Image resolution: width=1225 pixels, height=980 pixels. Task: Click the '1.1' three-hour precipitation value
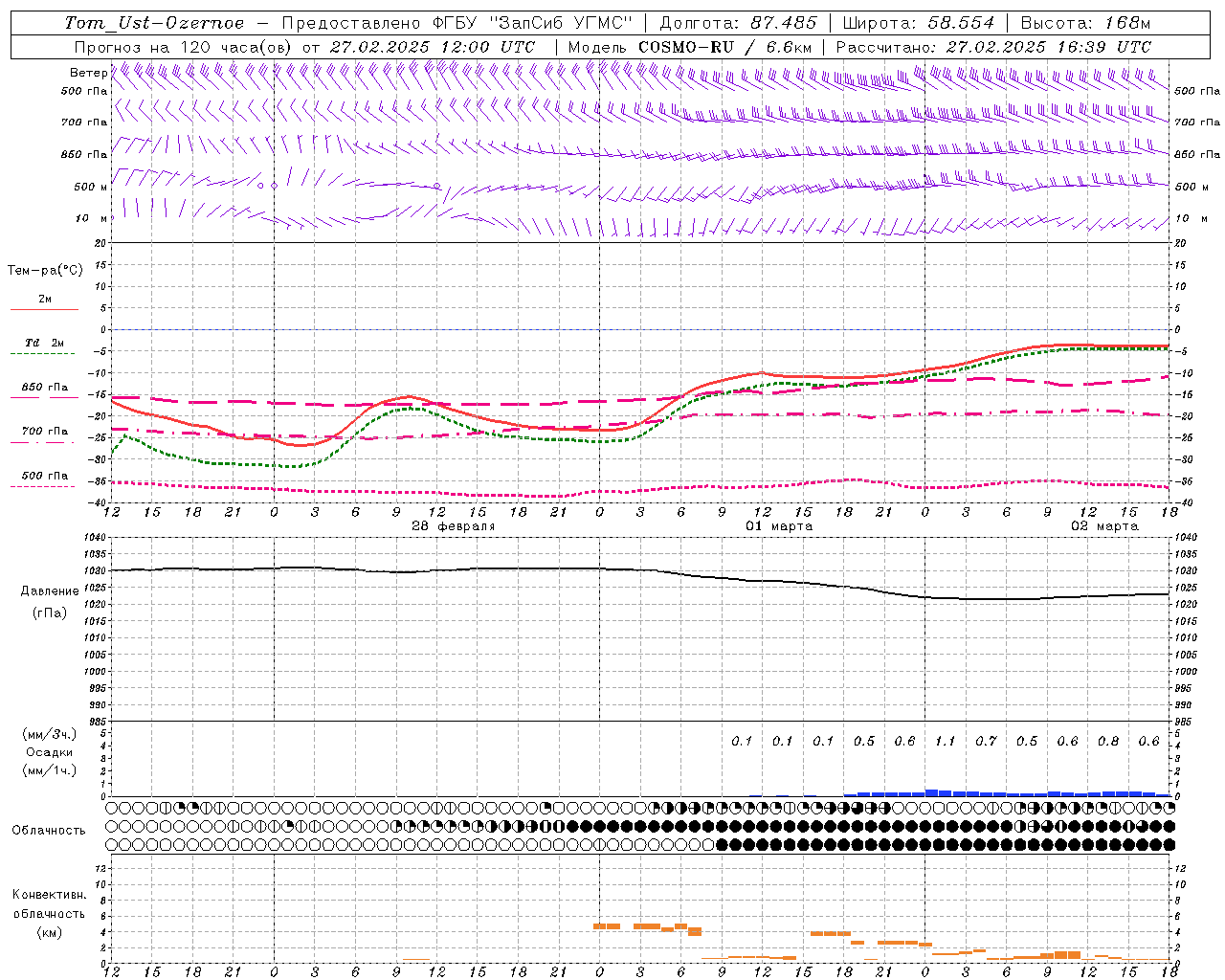pos(945,742)
